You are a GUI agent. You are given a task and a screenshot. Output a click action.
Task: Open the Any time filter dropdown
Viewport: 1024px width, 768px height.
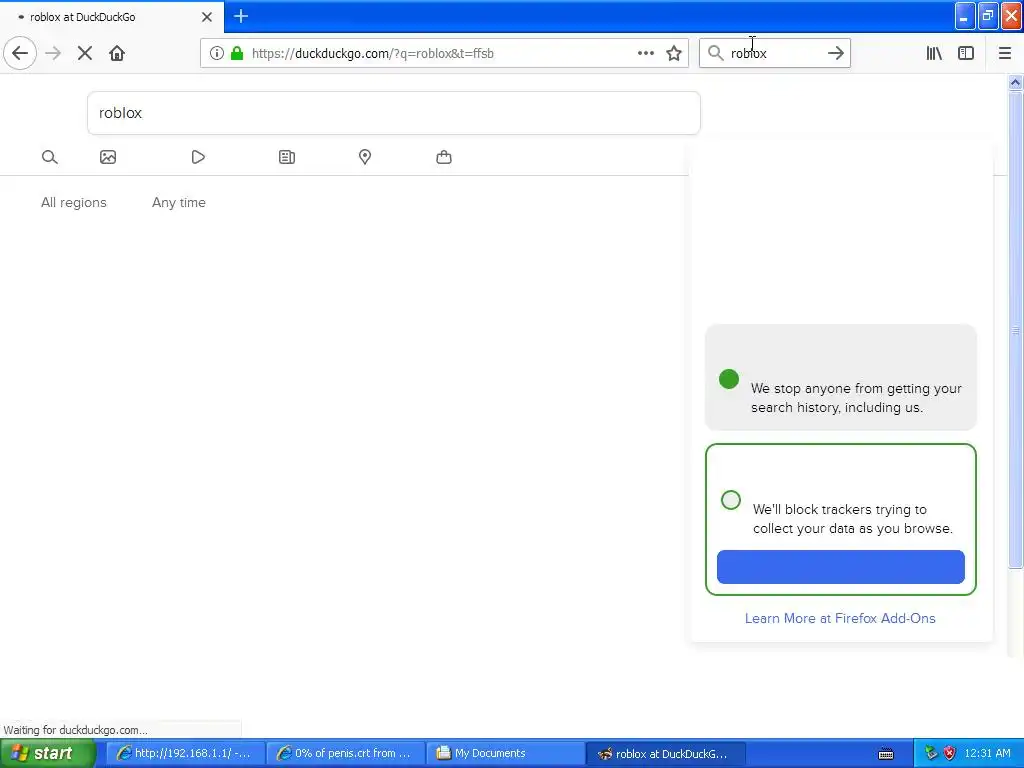[x=179, y=202]
